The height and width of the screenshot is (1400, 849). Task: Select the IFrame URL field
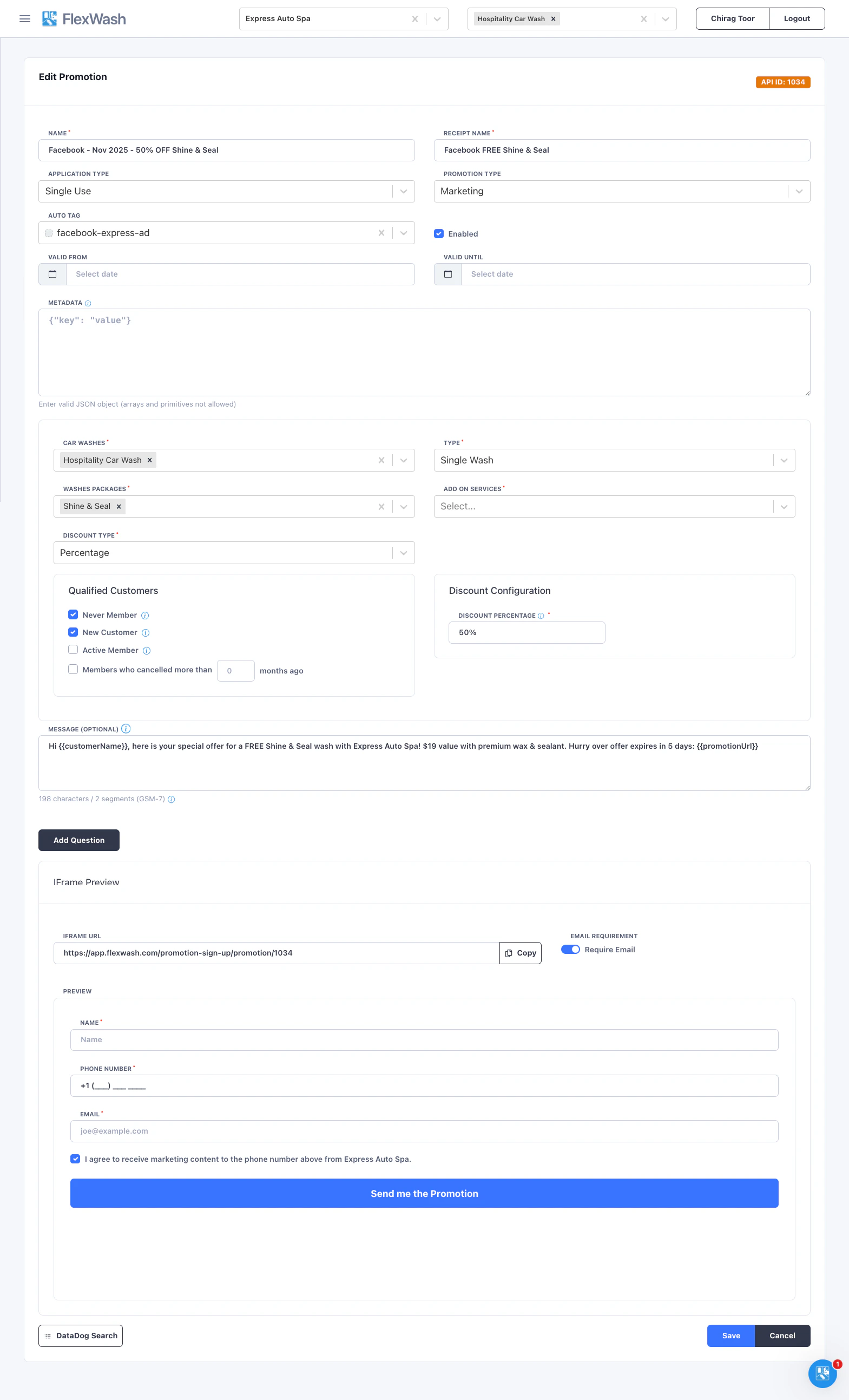click(277, 953)
